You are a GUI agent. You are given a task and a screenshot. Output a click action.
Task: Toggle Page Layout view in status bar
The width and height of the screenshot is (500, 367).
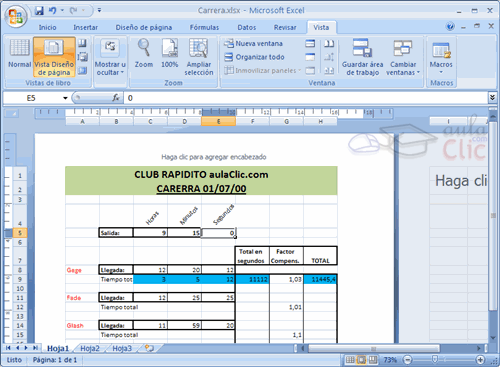tap(361, 360)
